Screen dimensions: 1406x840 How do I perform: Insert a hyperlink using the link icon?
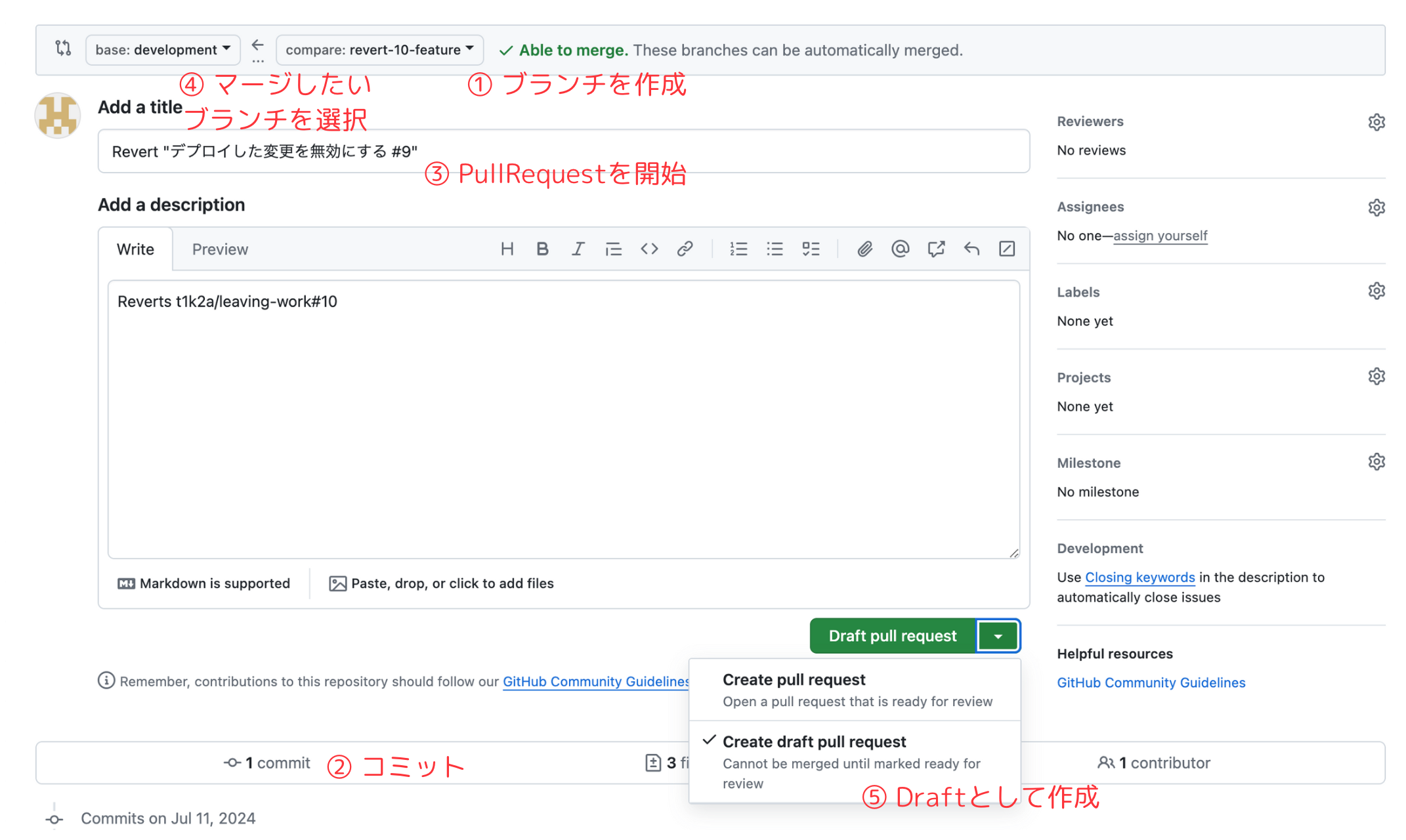pos(685,249)
